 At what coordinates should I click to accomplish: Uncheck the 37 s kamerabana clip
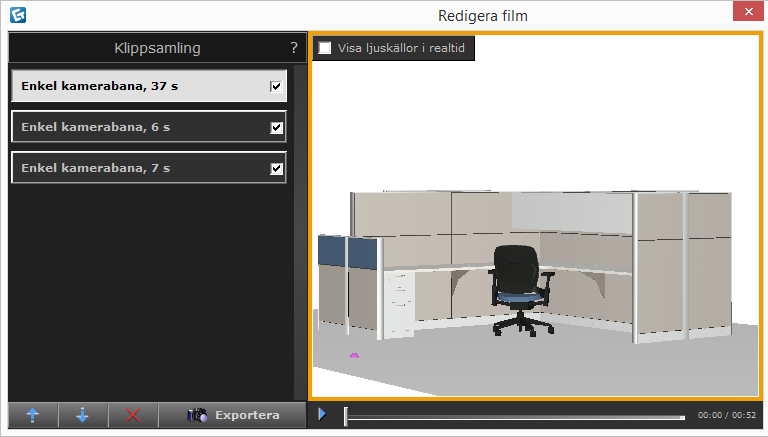[x=276, y=86]
